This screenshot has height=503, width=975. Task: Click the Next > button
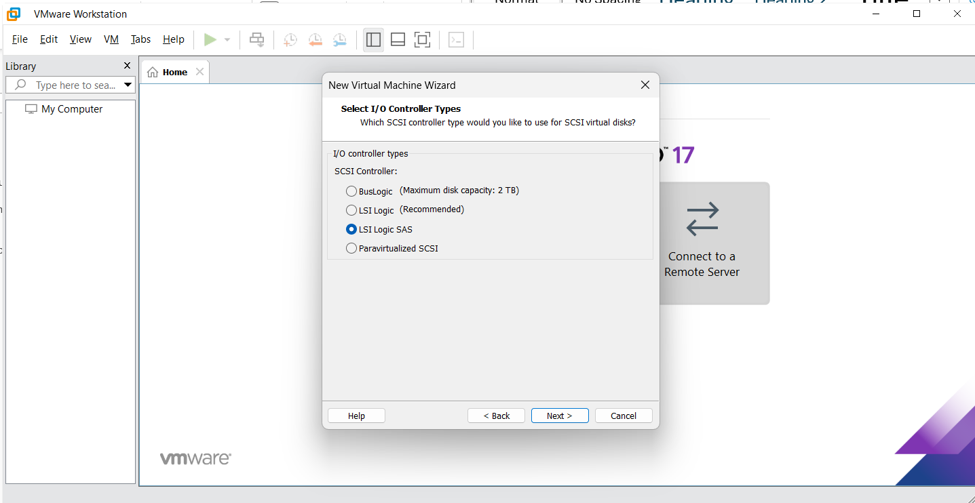(560, 416)
